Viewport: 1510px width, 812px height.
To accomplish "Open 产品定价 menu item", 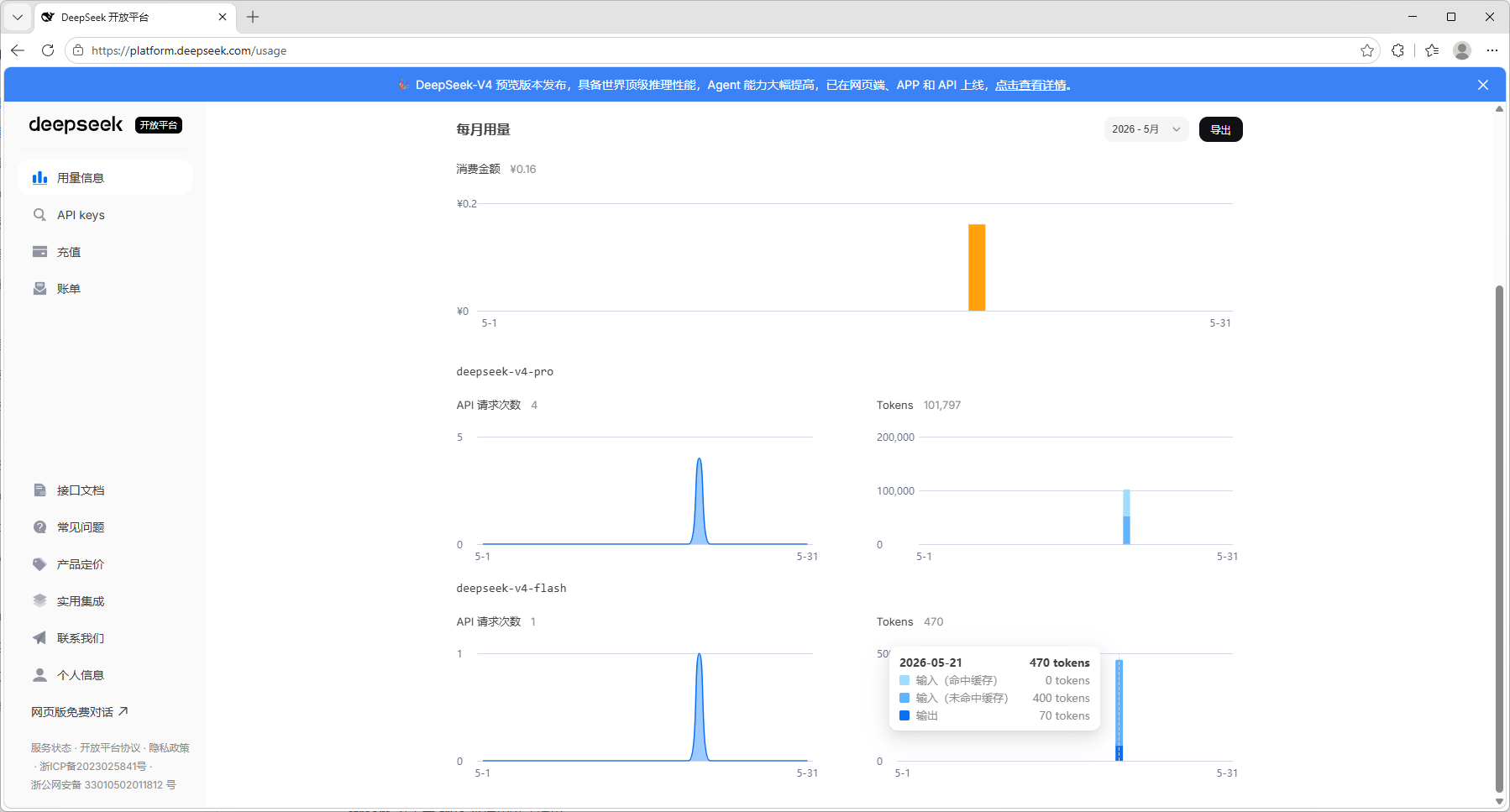I will [105, 564].
